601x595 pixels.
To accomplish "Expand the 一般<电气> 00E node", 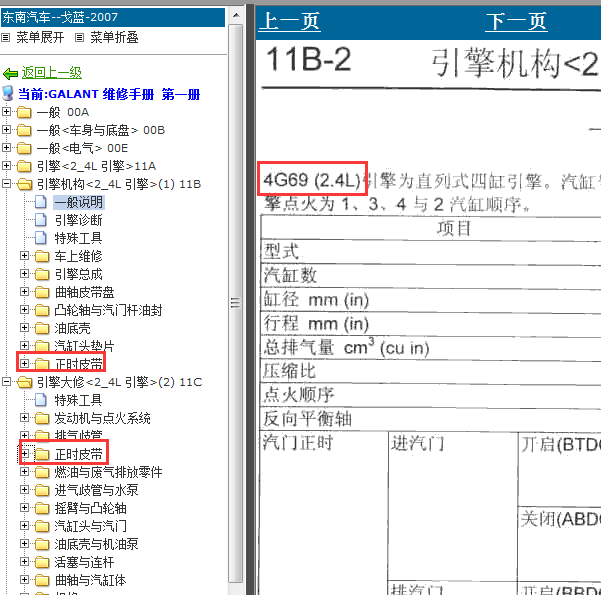I will pyautogui.click(x=6, y=148).
